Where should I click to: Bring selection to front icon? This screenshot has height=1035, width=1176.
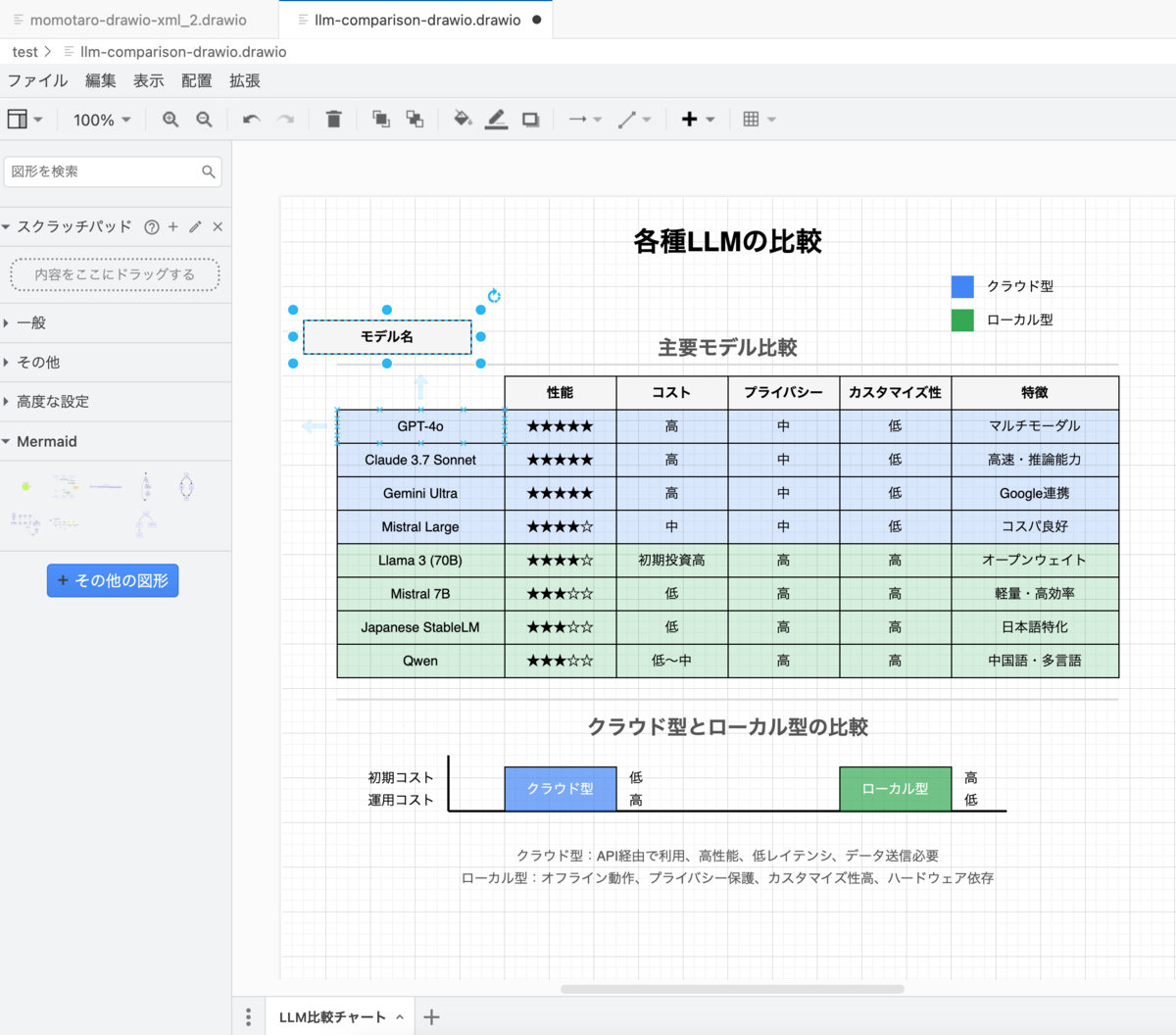[x=381, y=120]
